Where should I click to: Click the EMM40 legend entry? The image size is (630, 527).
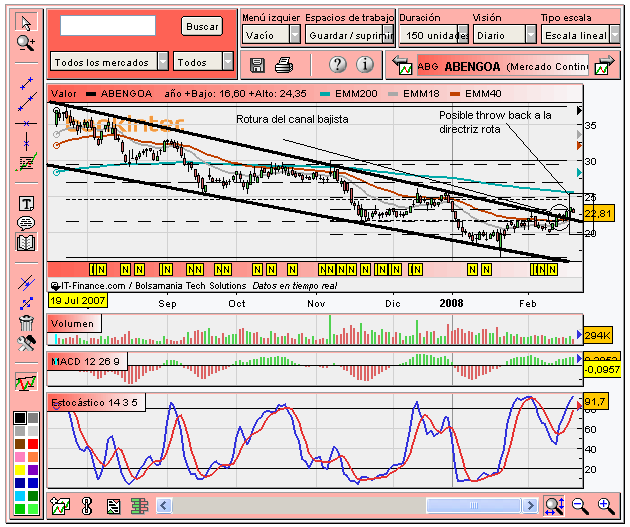(x=476, y=94)
